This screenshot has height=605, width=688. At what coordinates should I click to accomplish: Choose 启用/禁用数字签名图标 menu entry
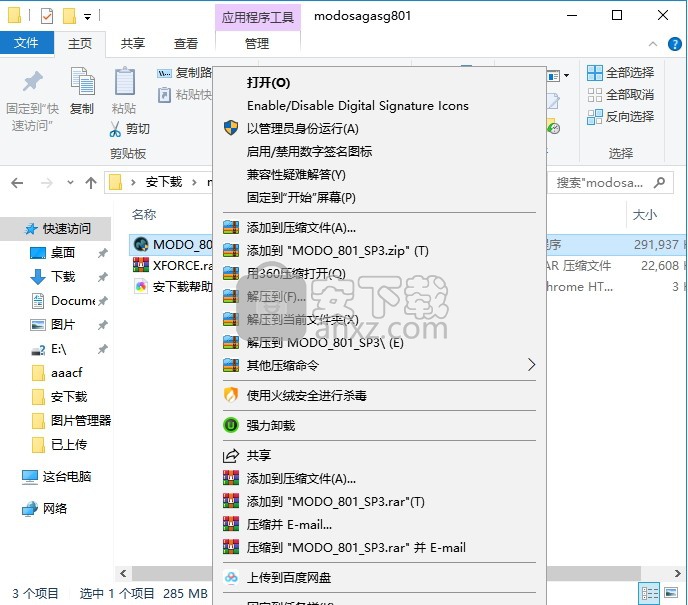click(380, 152)
